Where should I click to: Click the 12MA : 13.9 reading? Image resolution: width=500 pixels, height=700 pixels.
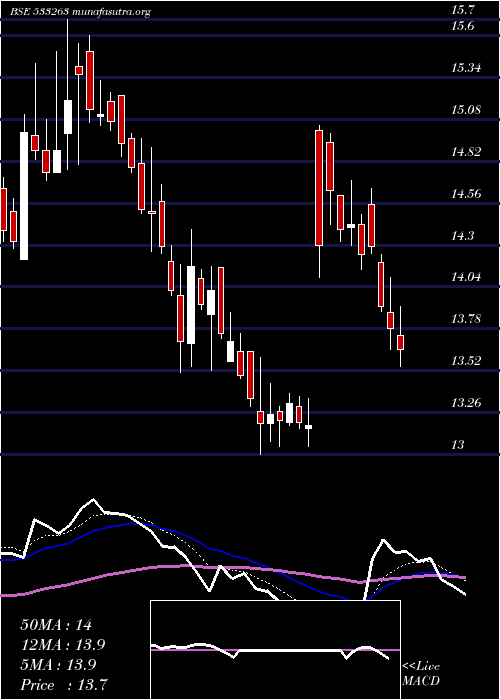point(64,645)
